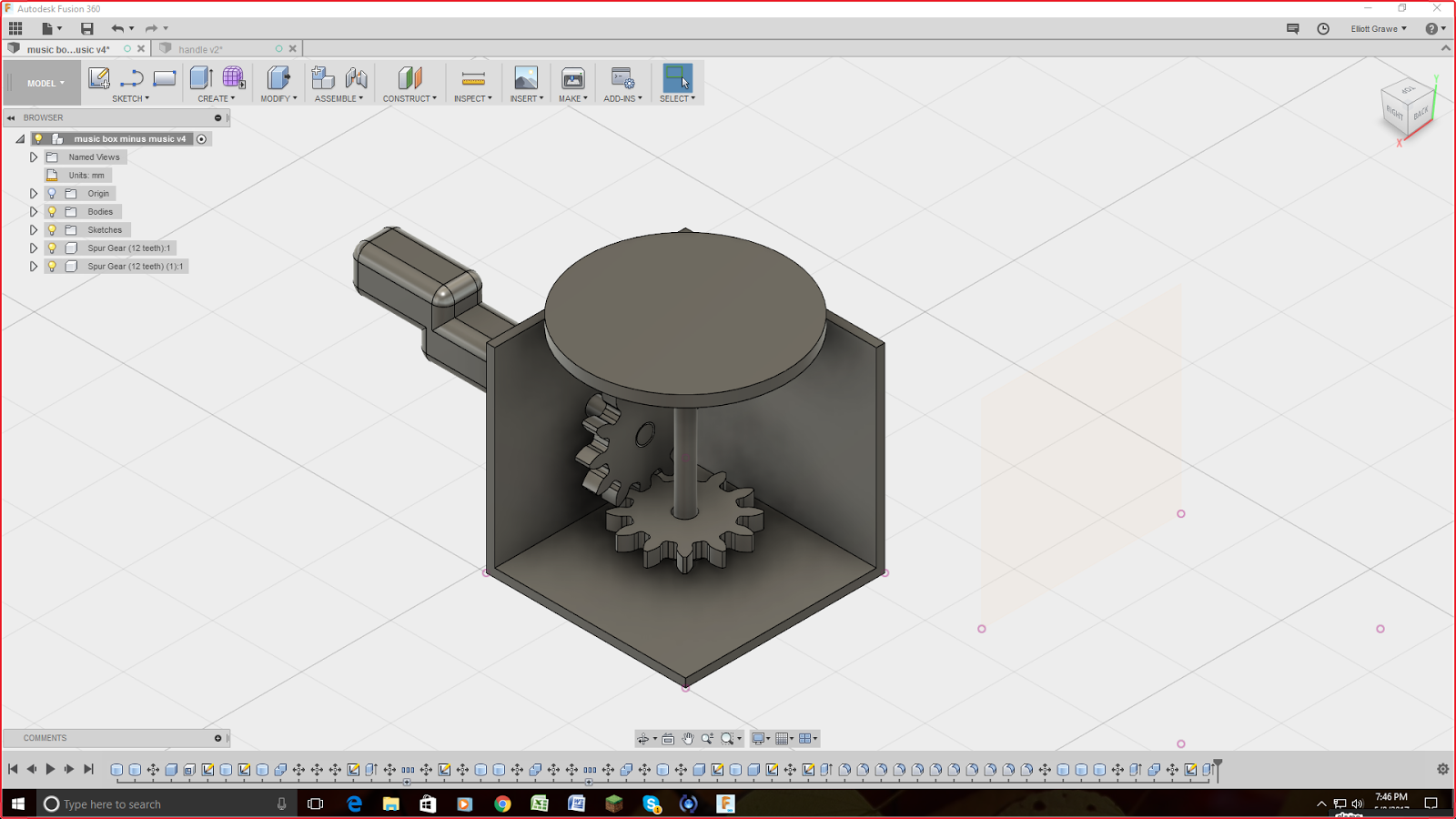Activate radio button on music box root component

(202, 139)
